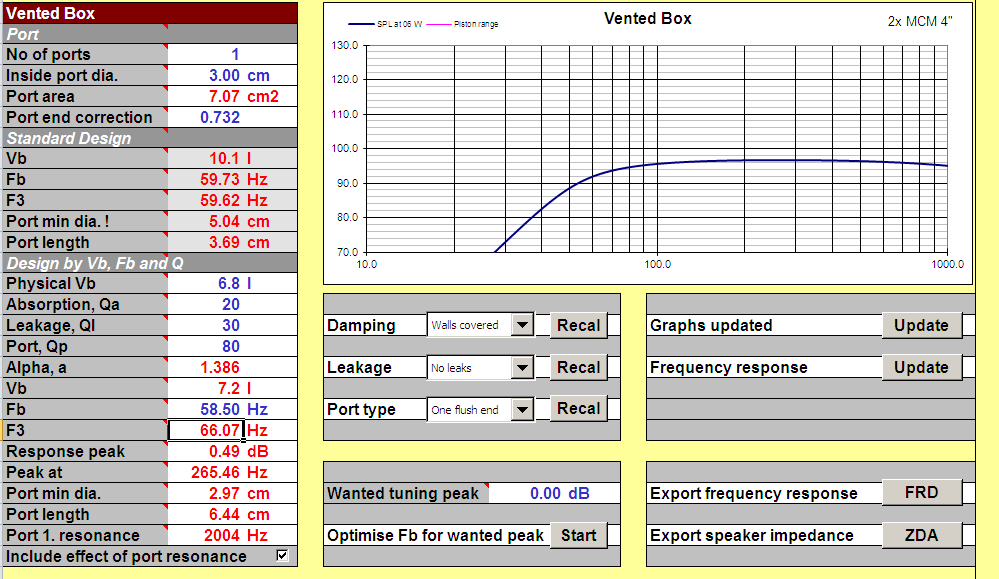Click the Vented Box chart title
Screen dimensions: 999x579
(647, 18)
